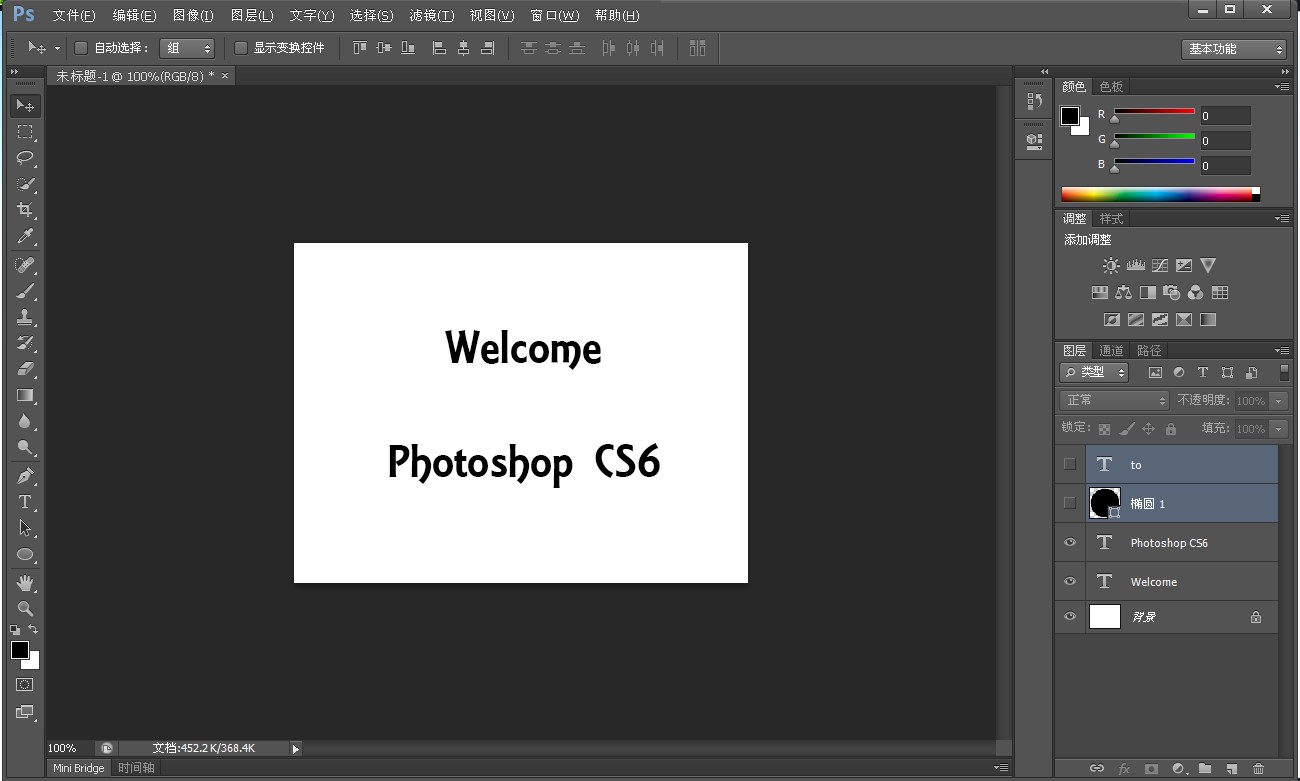Select the Pen tool
This screenshot has width=1300, height=781.
tap(25, 475)
